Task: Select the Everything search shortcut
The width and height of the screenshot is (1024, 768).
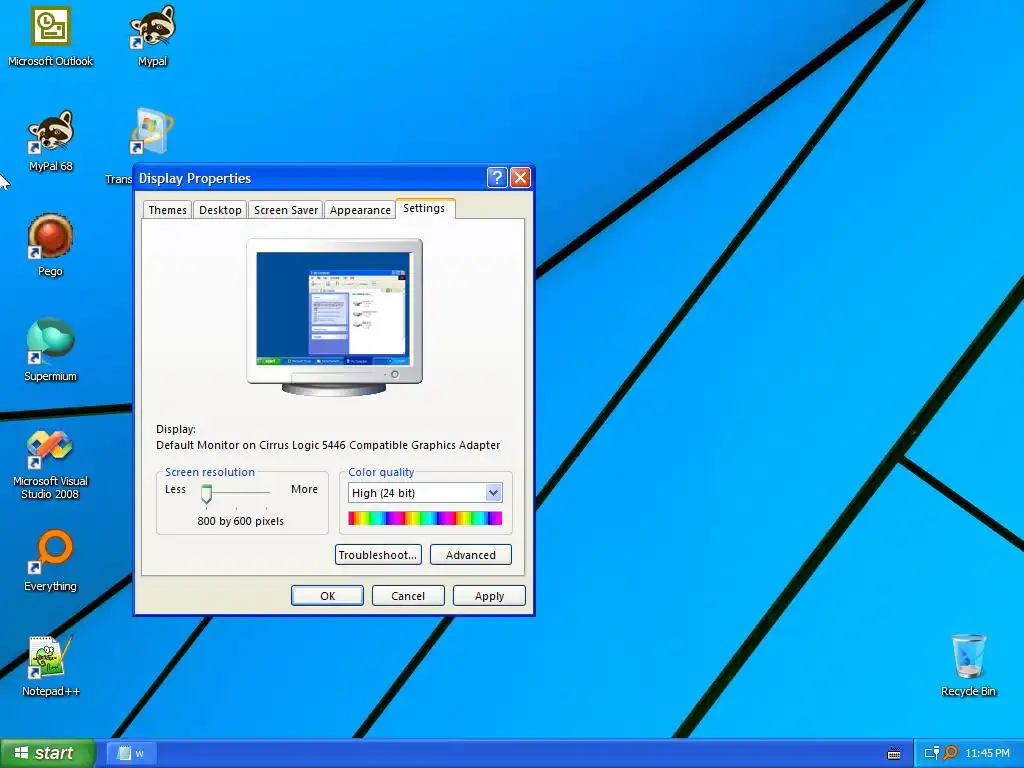Action: click(50, 560)
